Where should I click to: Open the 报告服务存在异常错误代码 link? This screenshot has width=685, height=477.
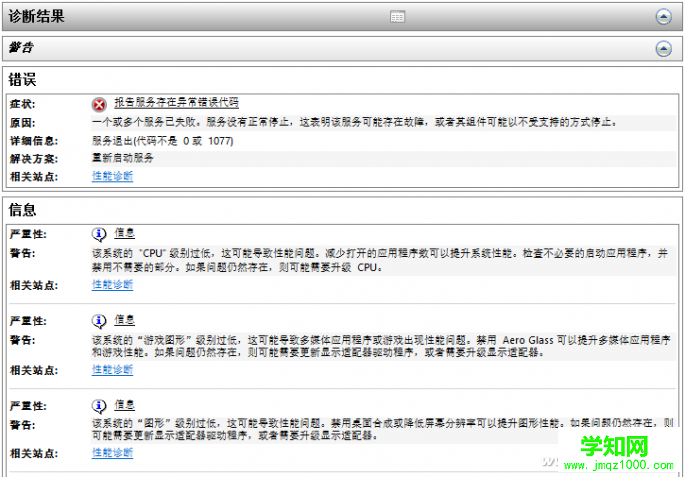click(176, 102)
